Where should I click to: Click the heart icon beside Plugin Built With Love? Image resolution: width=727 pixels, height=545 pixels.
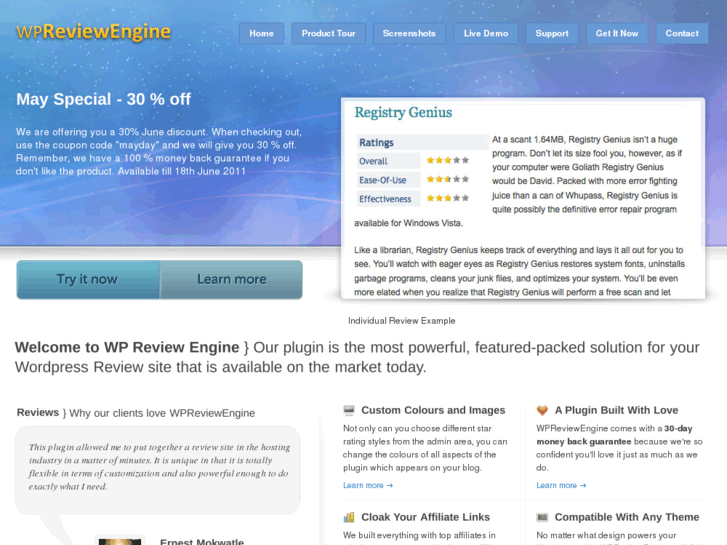[x=542, y=410]
